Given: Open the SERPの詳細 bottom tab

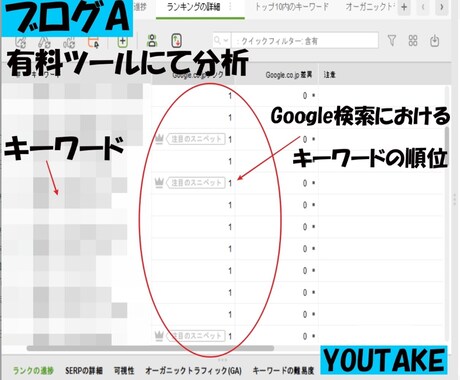Looking at the screenshot, I should [84, 370].
